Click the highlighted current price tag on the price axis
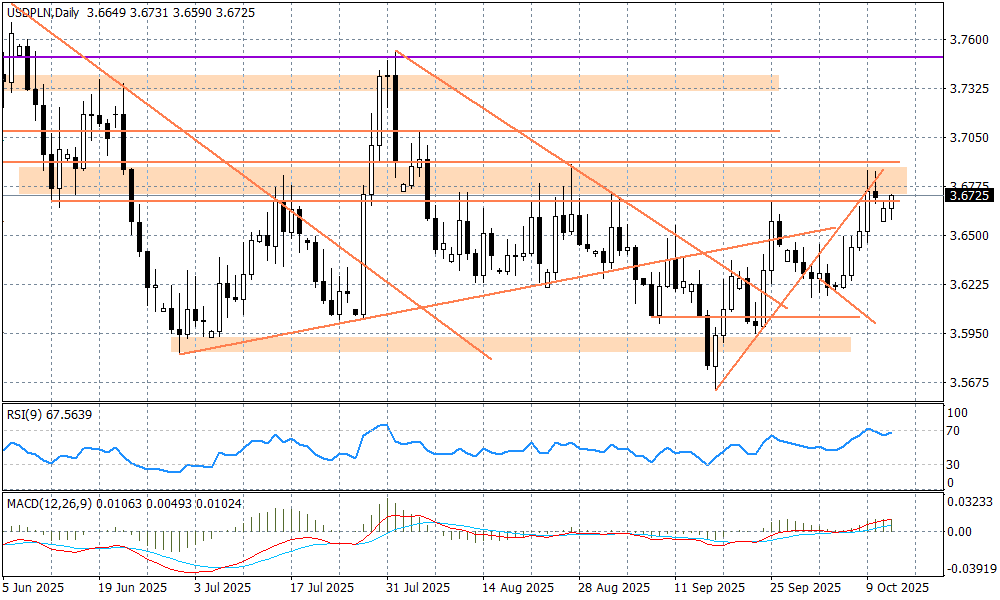 coord(968,196)
